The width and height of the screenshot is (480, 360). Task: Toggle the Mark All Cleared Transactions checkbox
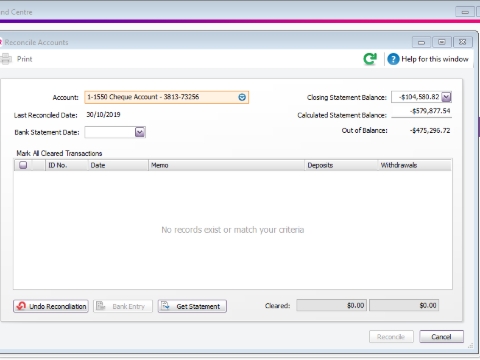click(23, 165)
